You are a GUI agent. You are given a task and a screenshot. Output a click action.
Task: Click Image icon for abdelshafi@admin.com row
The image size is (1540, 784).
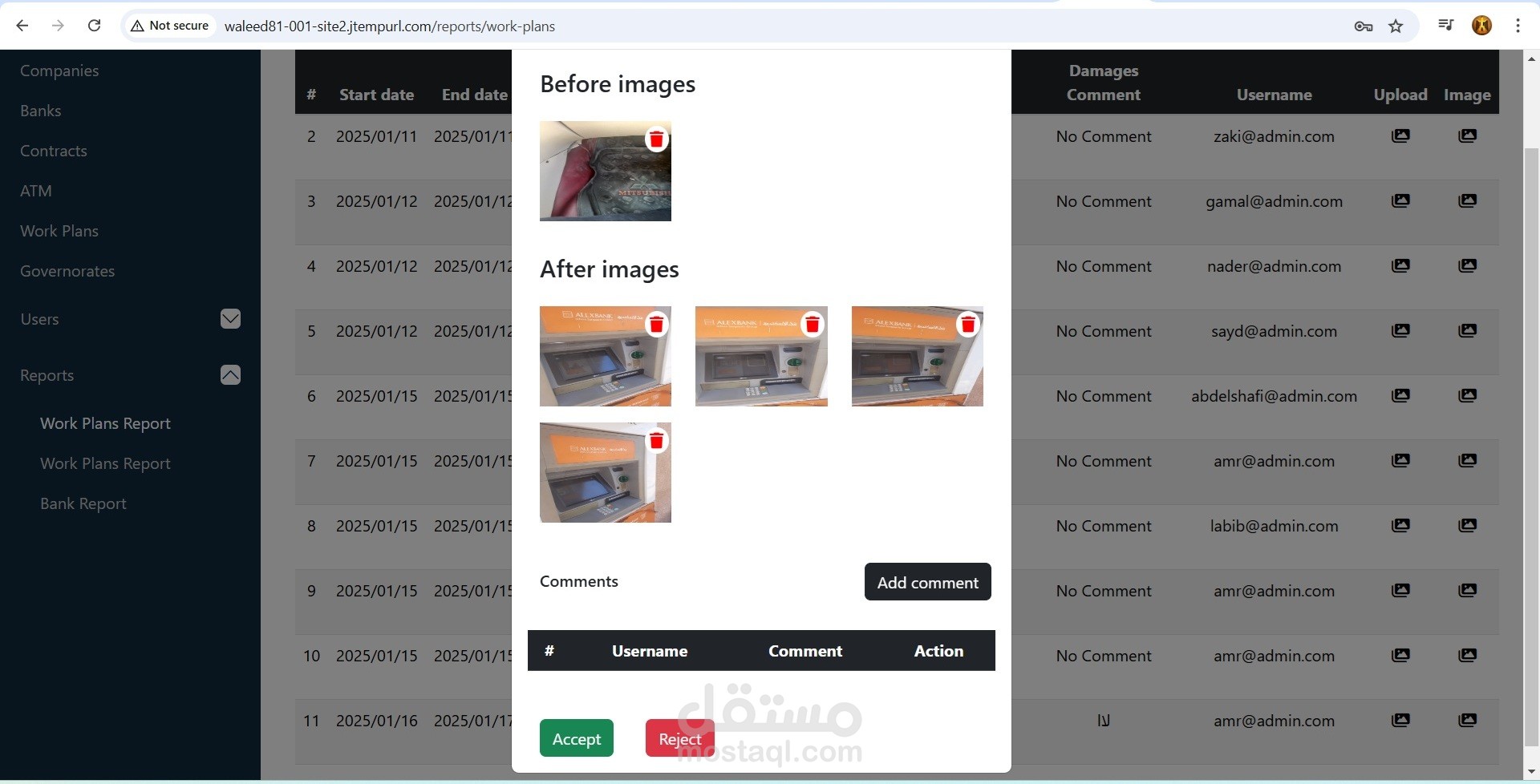[1467, 396]
